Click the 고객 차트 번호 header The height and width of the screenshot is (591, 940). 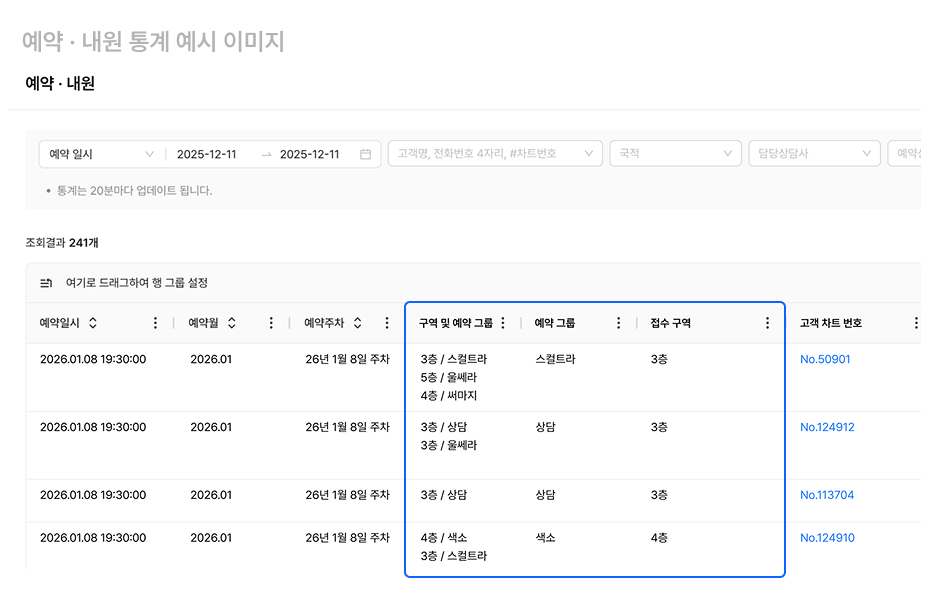tap(830, 323)
